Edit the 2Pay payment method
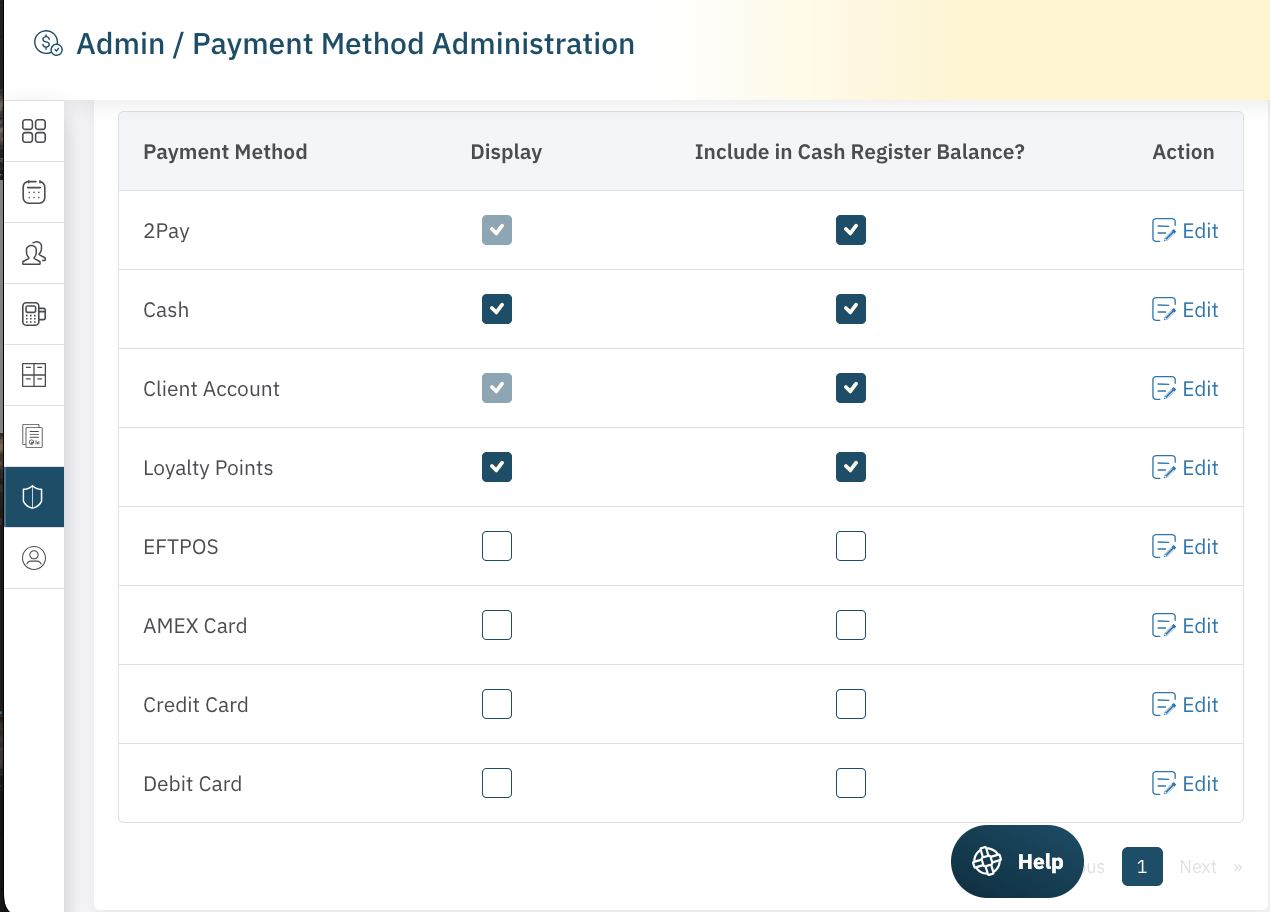The image size is (1270, 912). pyautogui.click(x=1185, y=231)
